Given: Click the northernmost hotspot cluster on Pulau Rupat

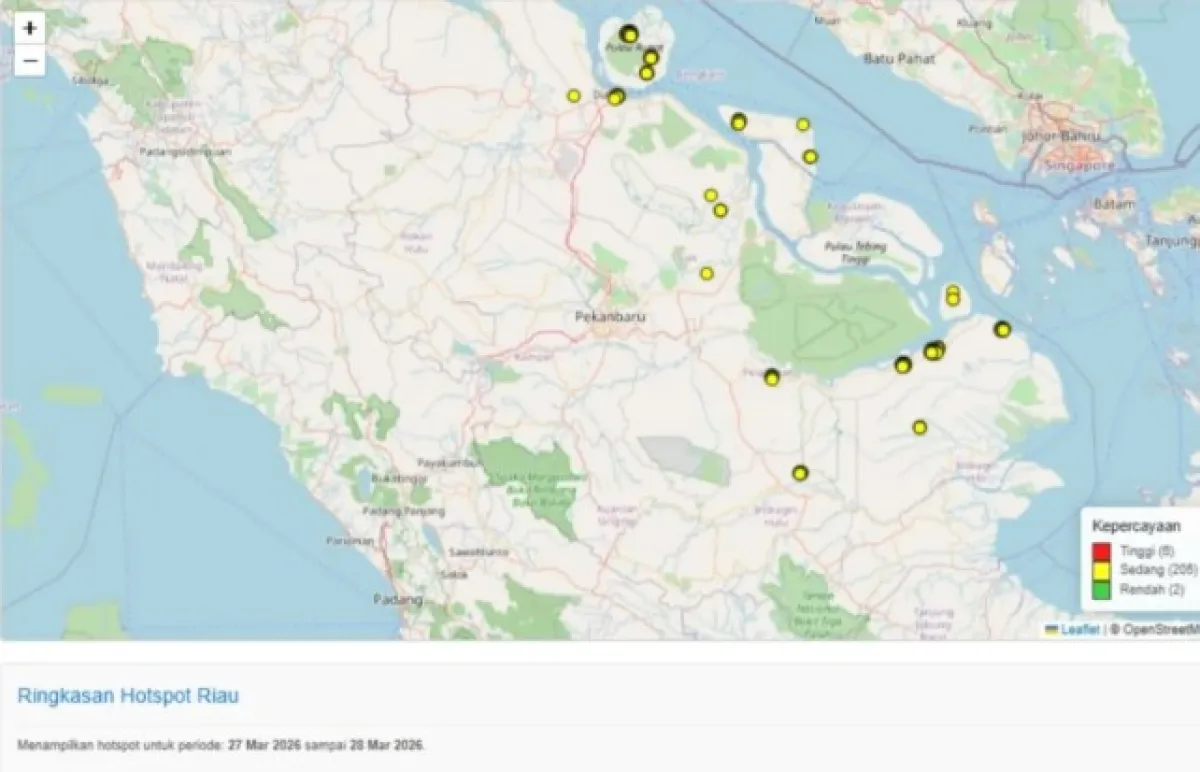Looking at the screenshot, I should (628, 34).
